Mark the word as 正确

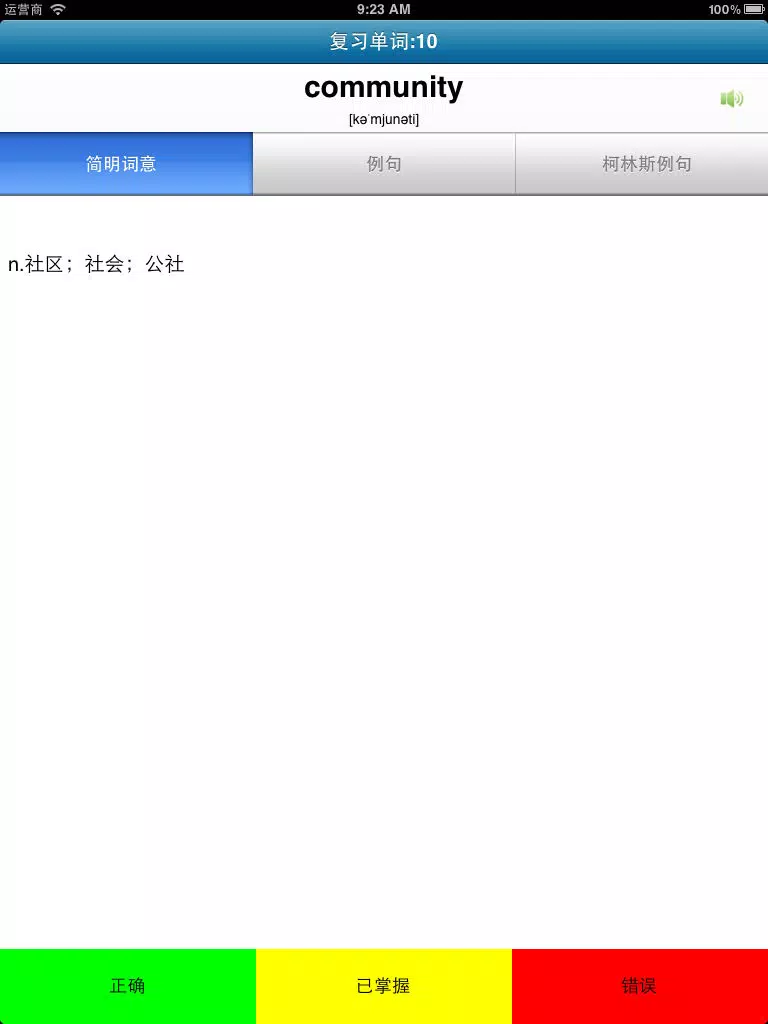tap(128, 986)
